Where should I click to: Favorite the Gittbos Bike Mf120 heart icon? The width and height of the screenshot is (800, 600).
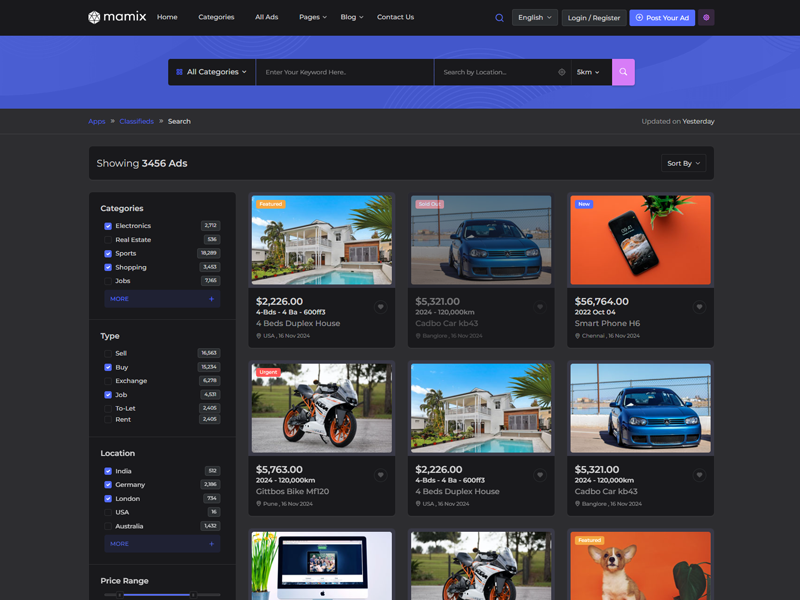[x=380, y=475]
